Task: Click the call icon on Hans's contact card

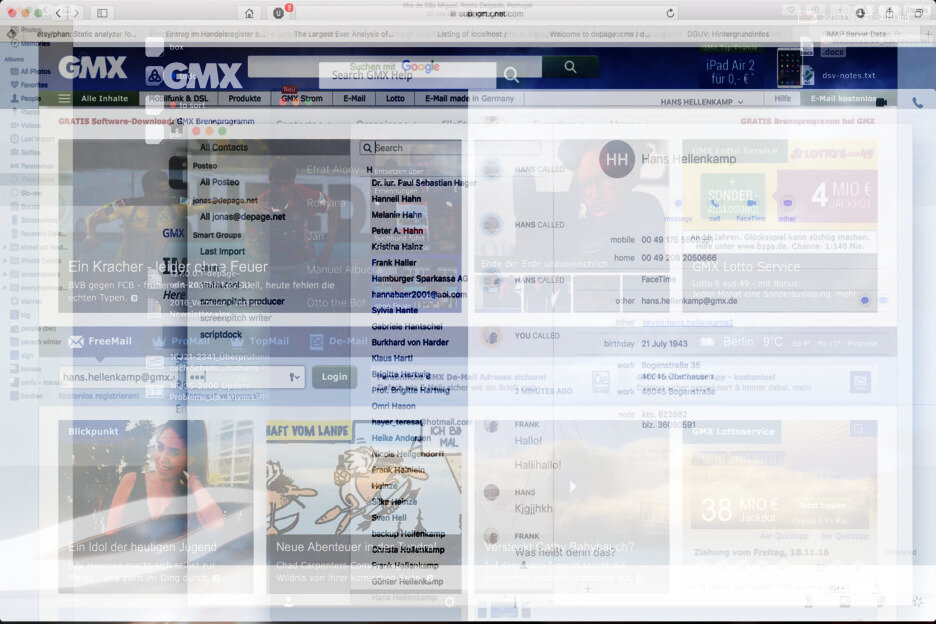Action: point(715,204)
